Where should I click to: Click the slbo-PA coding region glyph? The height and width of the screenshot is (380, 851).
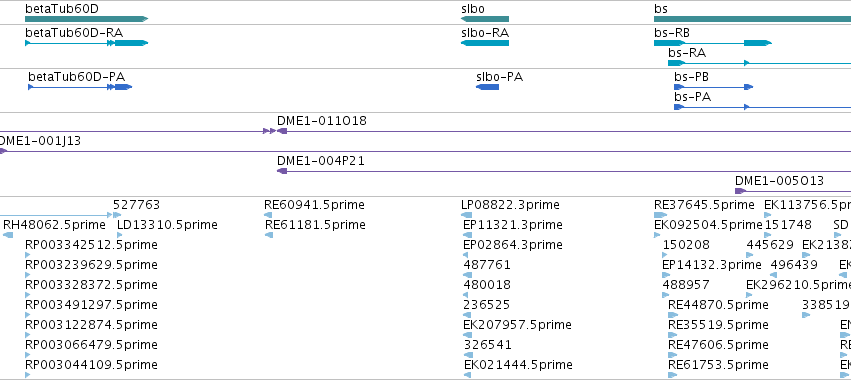point(487,87)
